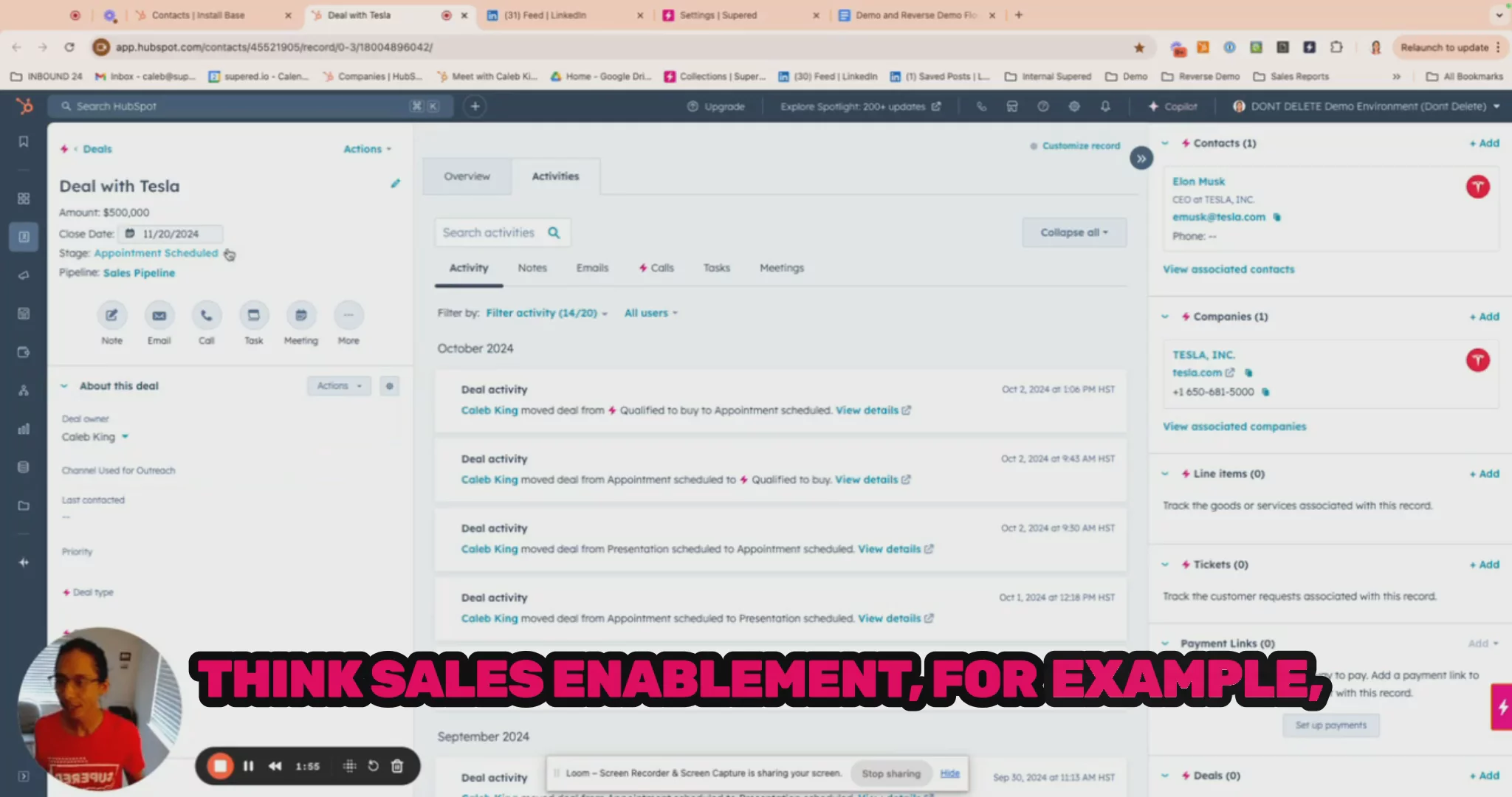The height and width of the screenshot is (797, 1512).
Task: Click the Note icon on deal card
Action: [111, 316]
